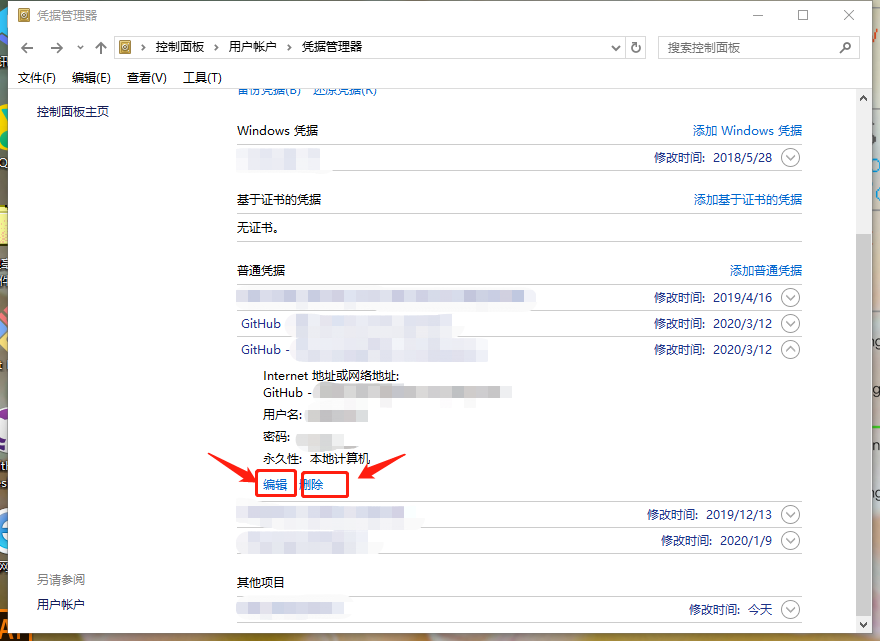This screenshot has width=880, height=641.
Task: Expand first GitHub credential entry
Action: pos(790,324)
